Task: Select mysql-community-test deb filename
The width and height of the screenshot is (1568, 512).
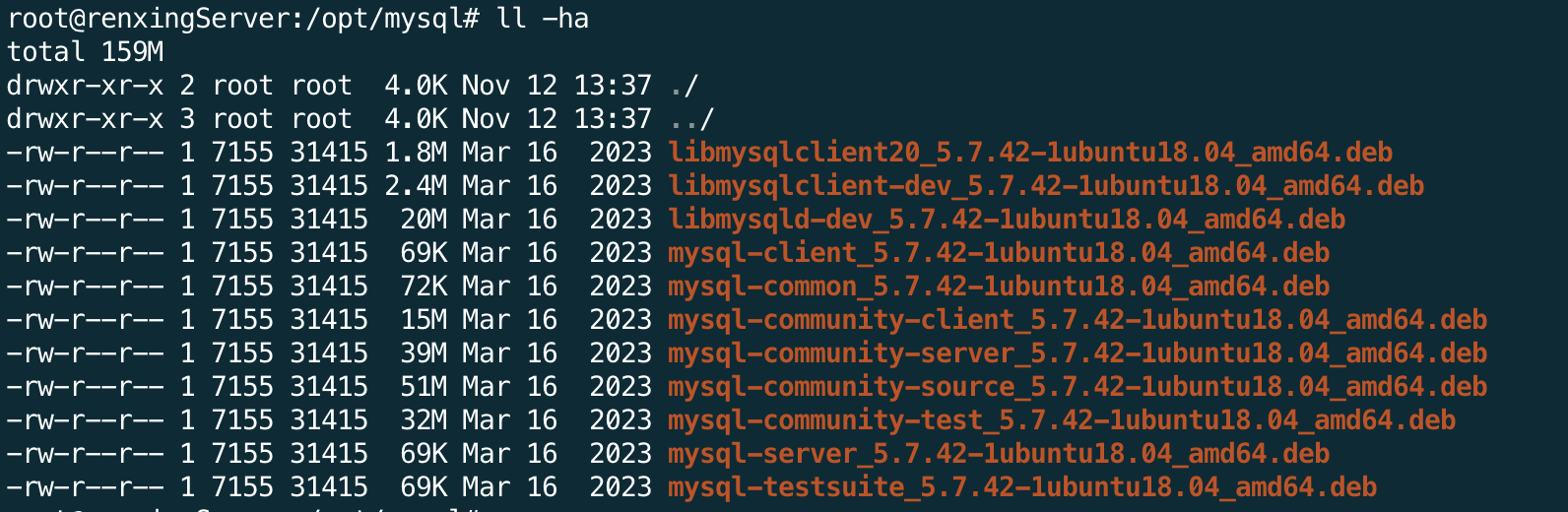Action: point(1062,420)
